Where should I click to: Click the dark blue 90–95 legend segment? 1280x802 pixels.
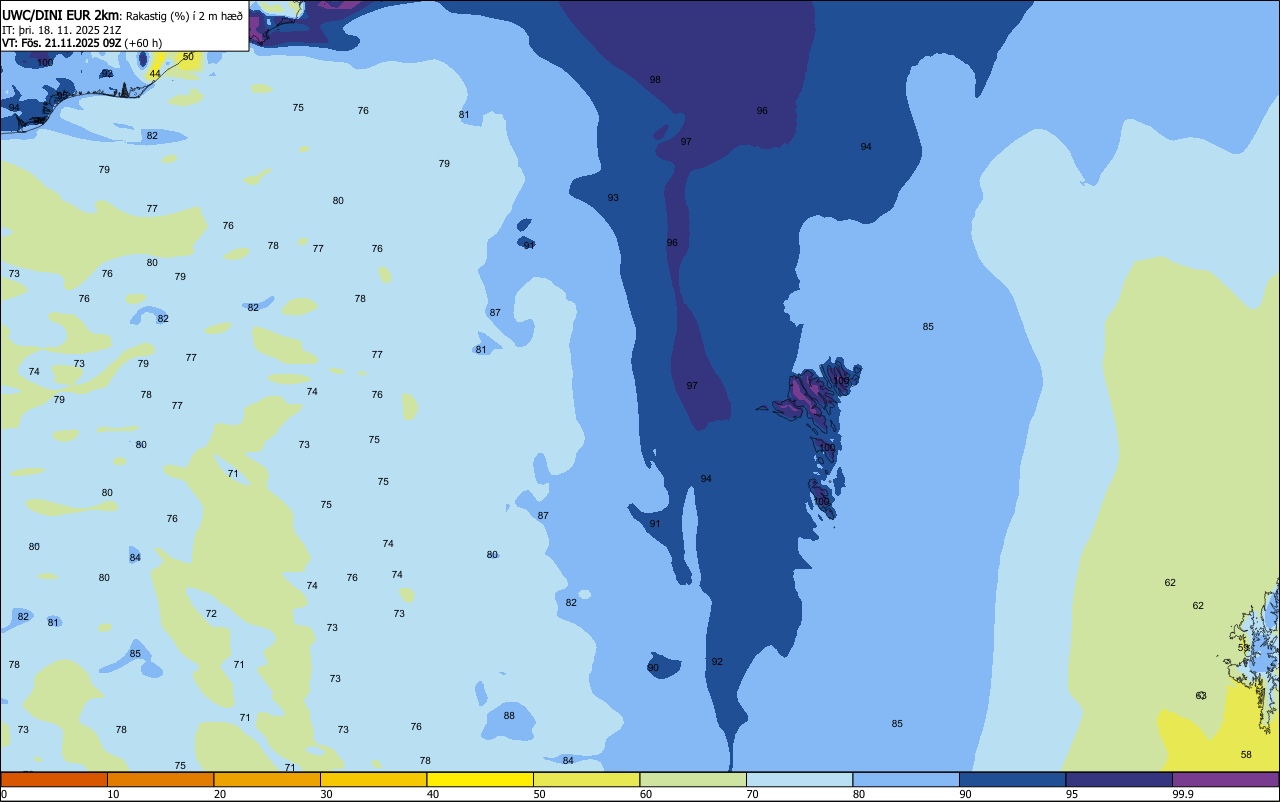[1012, 779]
